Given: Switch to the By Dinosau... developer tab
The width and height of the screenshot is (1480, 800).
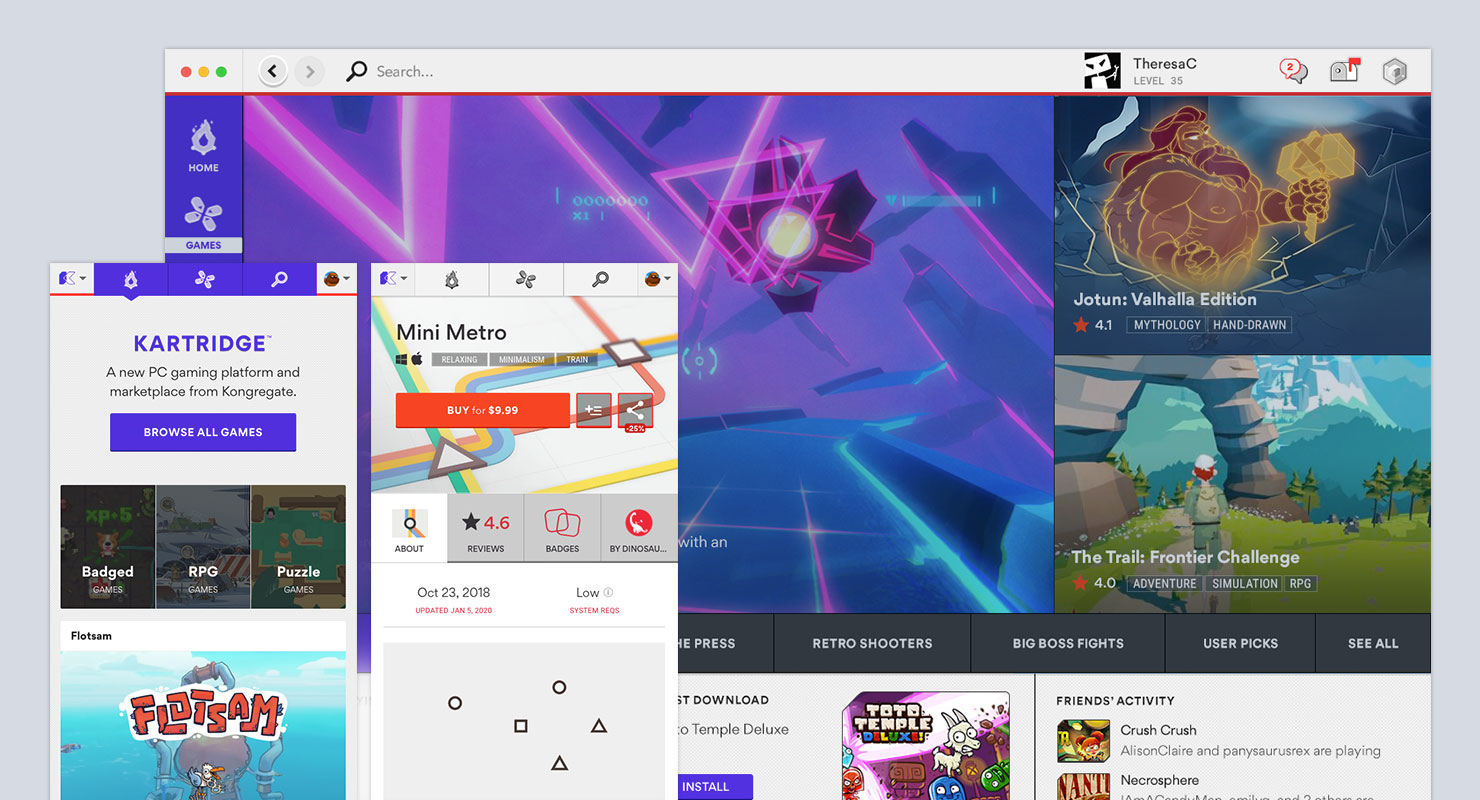Looking at the screenshot, I should (638, 528).
